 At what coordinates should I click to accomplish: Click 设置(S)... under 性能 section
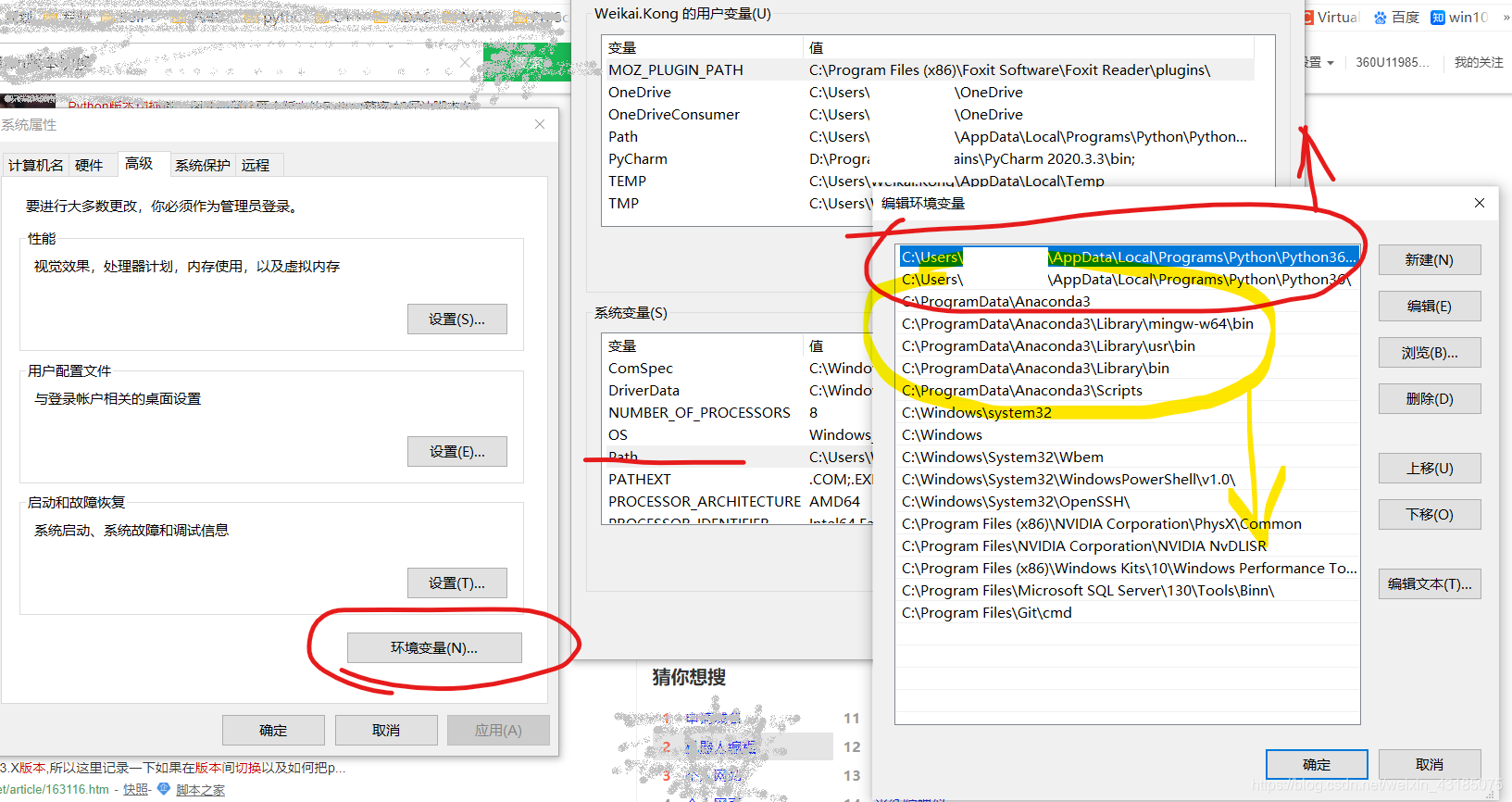point(456,319)
